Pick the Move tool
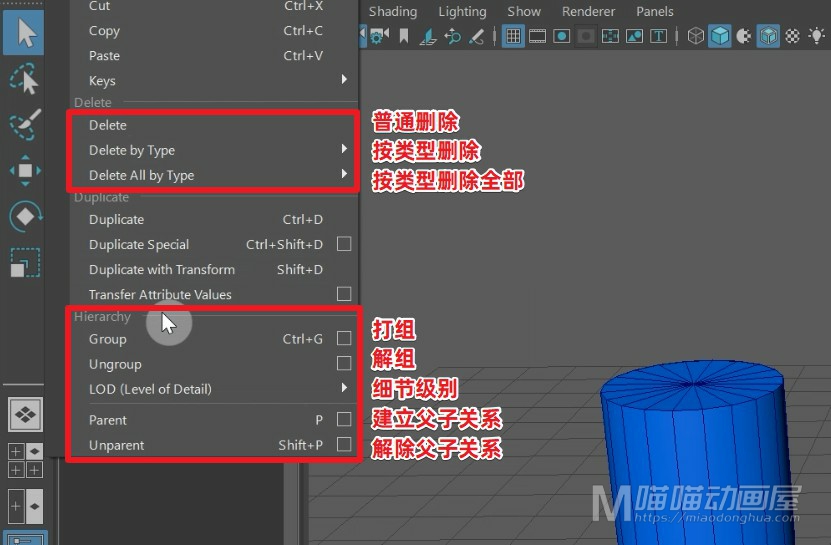 25,170
